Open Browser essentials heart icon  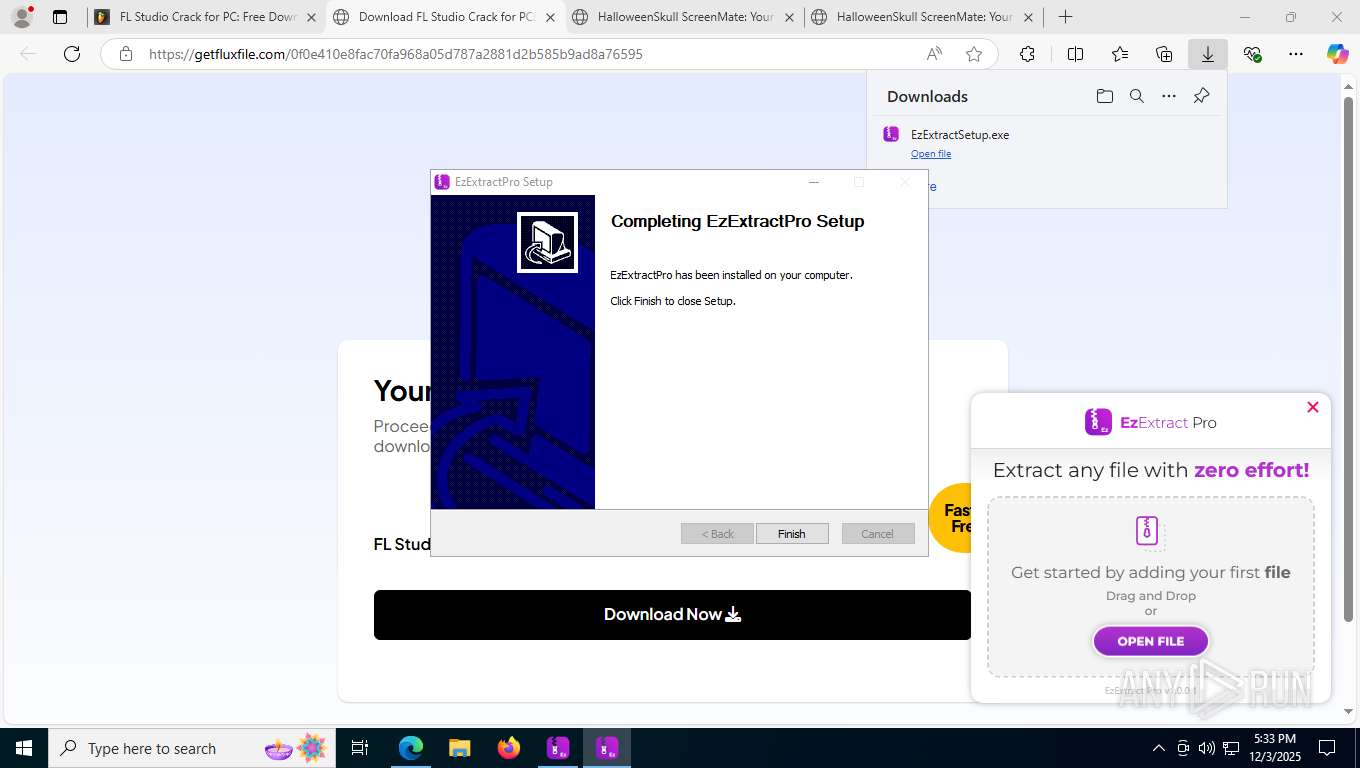click(1252, 54)
